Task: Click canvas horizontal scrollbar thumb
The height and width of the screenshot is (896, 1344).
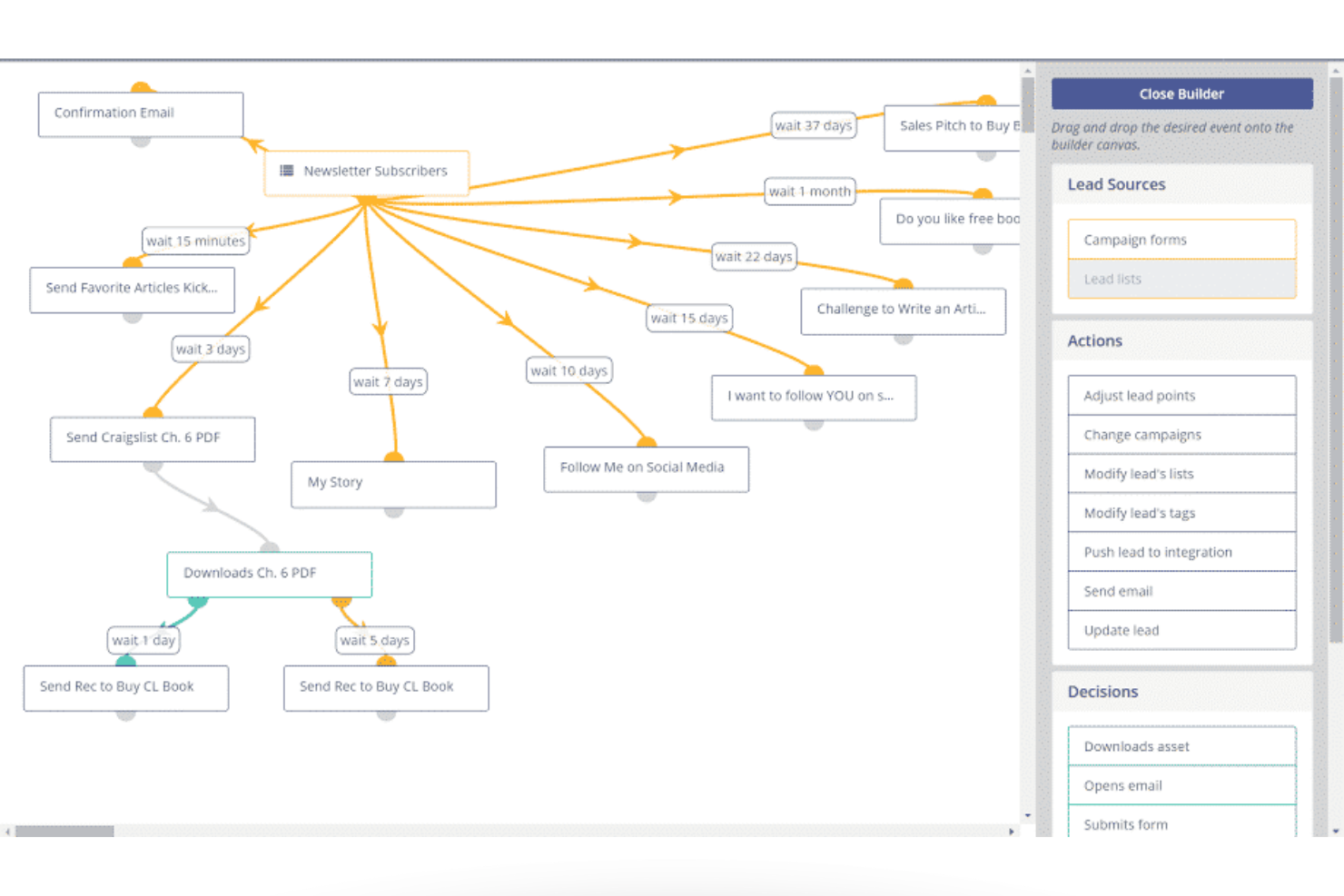Action: [x=64, y=831]
